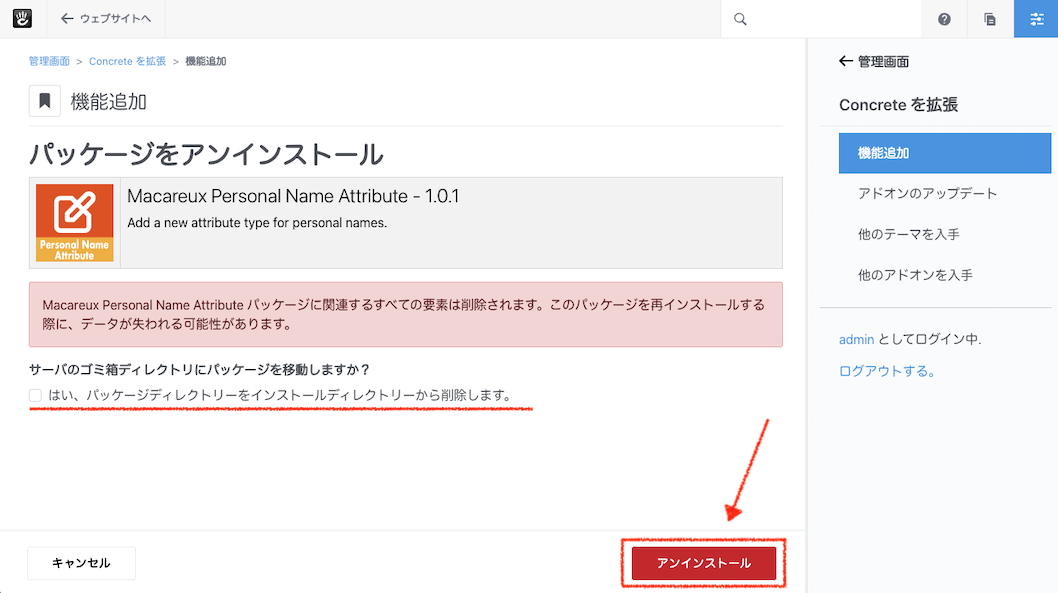Click 'Add a new attribute type' description
This screenshot has height=593, width=1058.
point(257,223)
